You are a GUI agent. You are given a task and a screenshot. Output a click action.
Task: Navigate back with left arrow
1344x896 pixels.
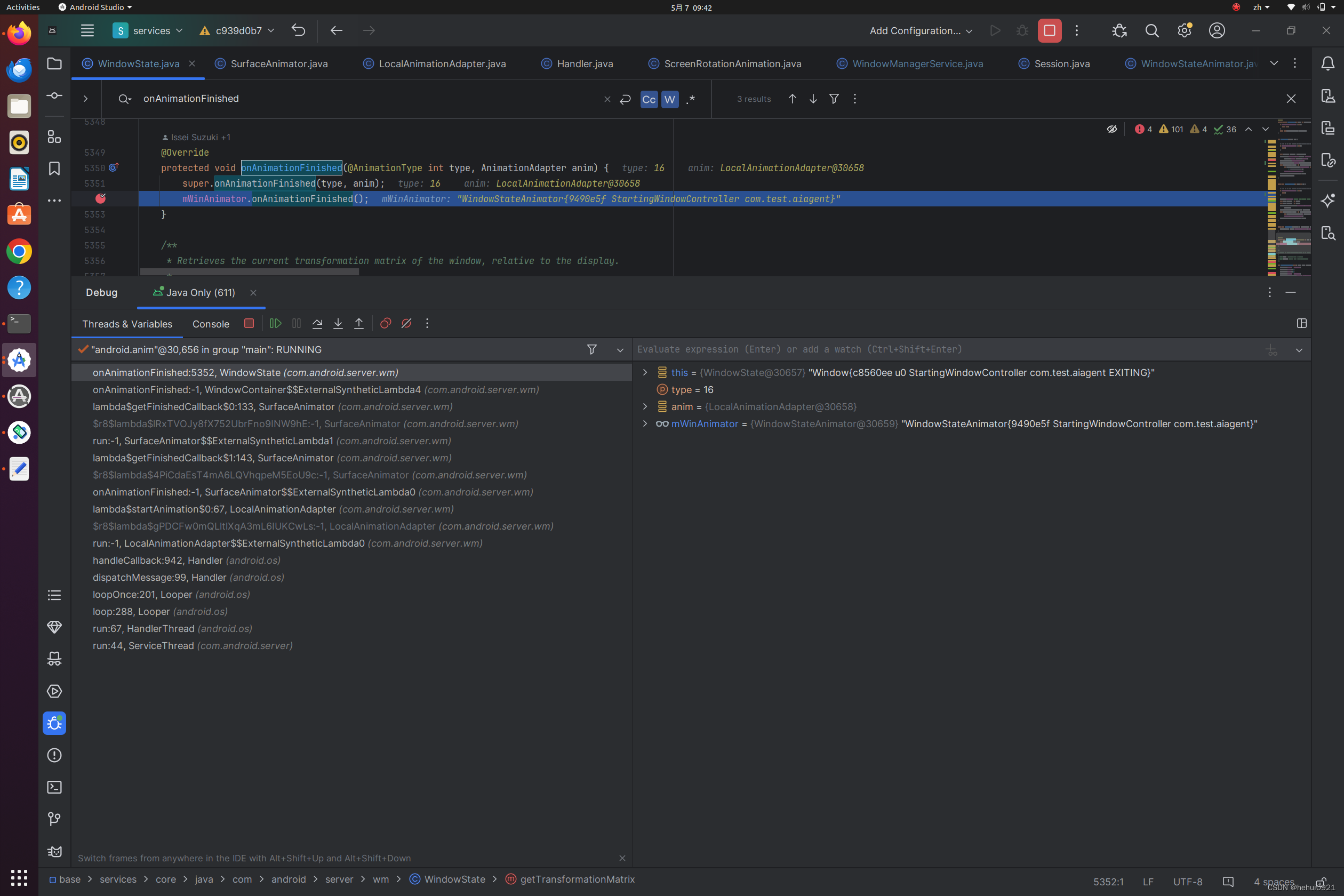click(337, 30)
